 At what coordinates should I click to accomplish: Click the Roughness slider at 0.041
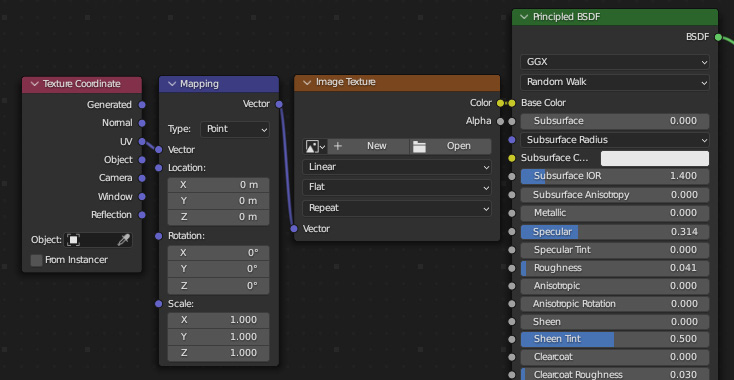click(x=615, y=268)
